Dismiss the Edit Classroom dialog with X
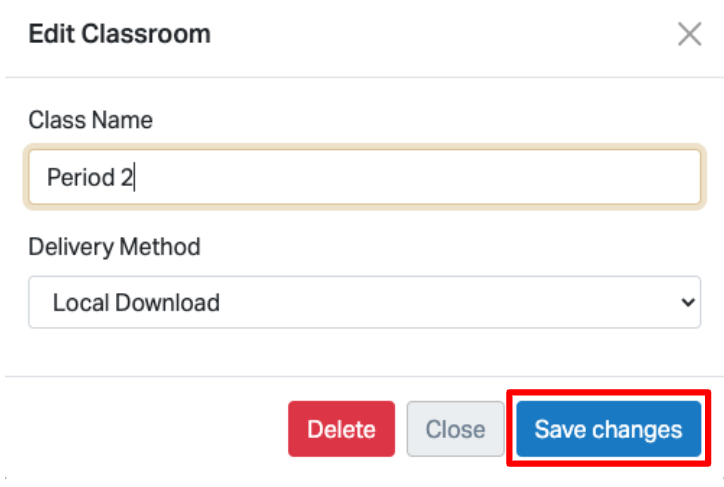This screenshot has width=724, height=487. [689, 35]
